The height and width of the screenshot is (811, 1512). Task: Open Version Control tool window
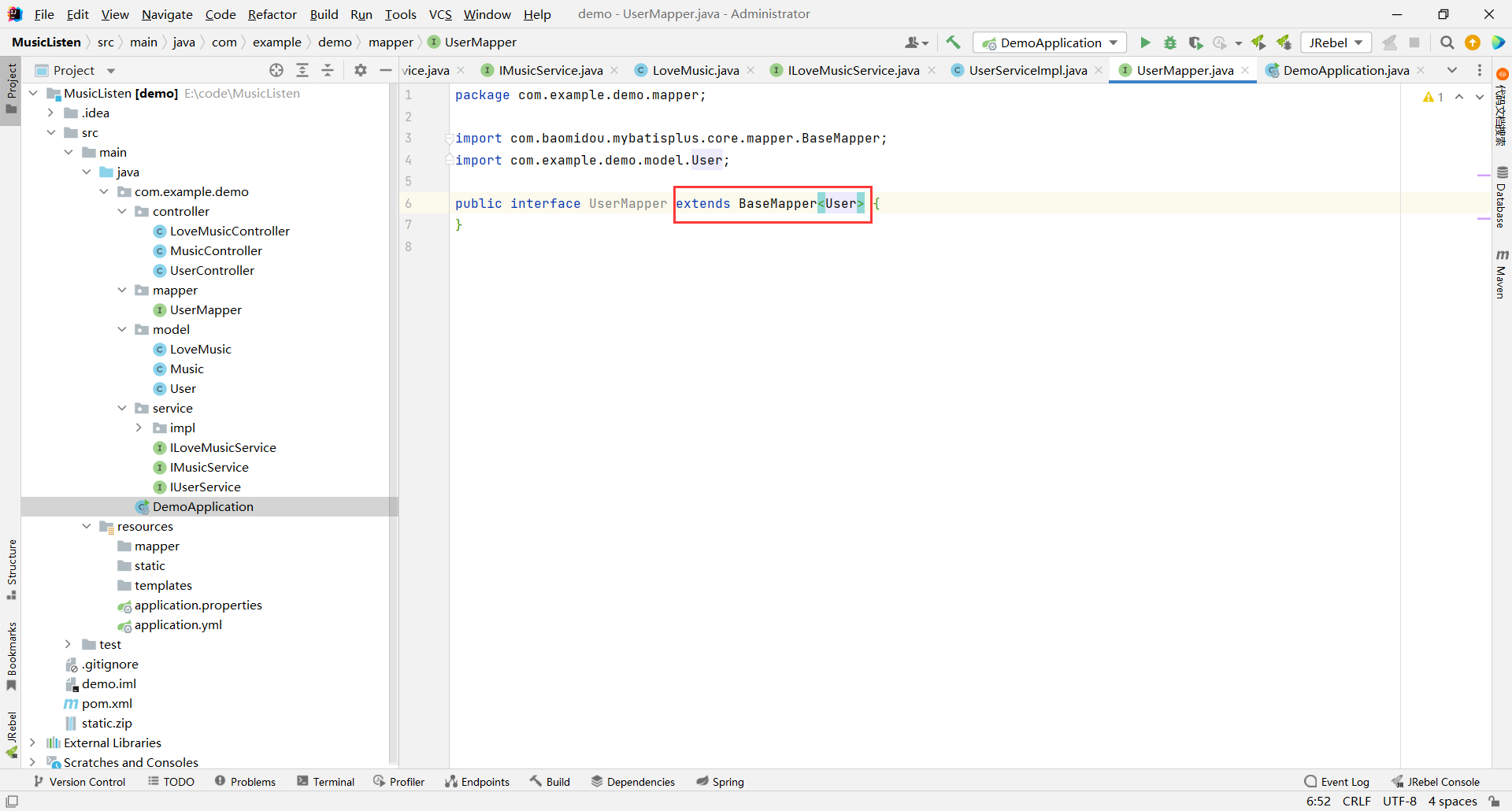pyautogui.click(x=80, y=781)
